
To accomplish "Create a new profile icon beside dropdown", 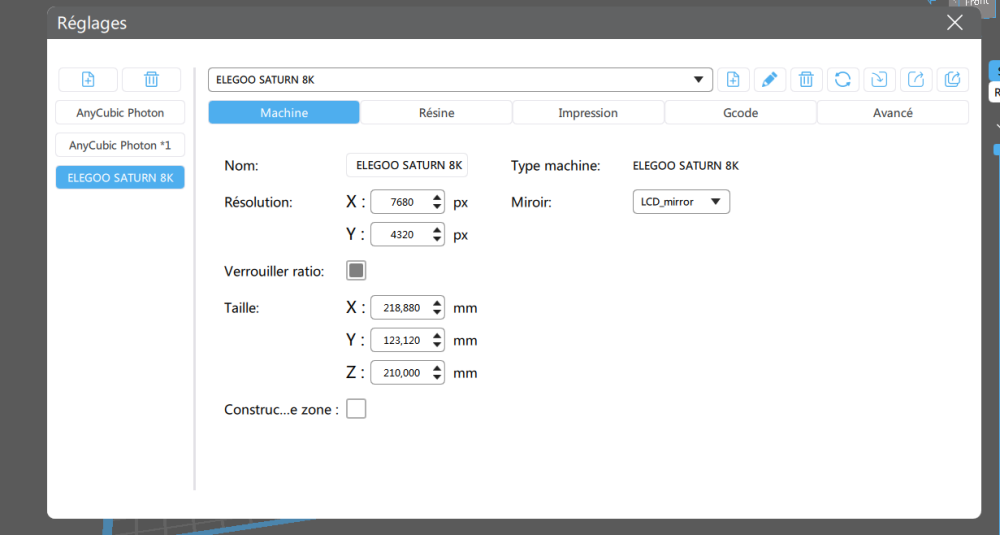I will (733, 80).
